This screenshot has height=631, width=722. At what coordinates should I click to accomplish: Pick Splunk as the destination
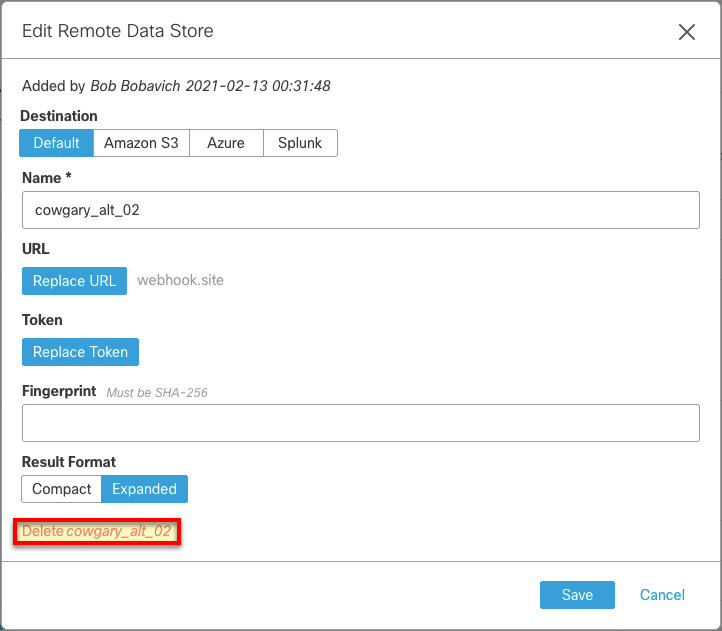300,143
